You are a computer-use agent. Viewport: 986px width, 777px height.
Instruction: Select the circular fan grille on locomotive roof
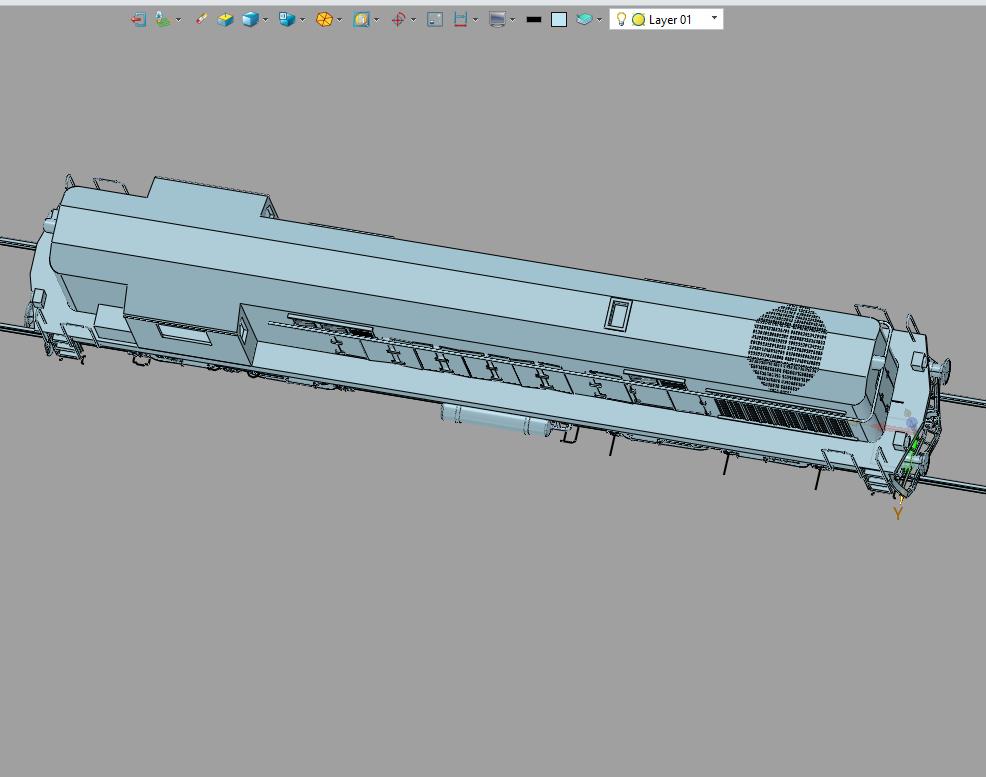click(787, 348)
